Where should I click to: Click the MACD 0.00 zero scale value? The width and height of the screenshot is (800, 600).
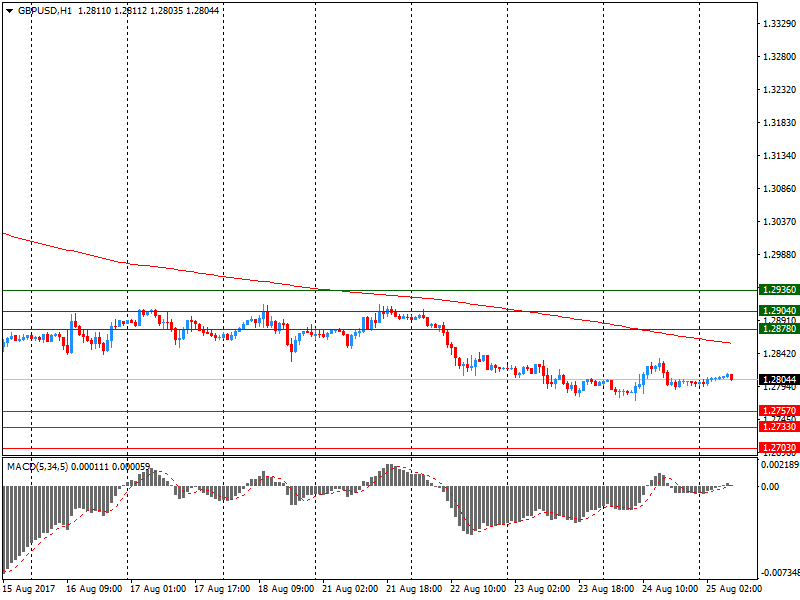pos(770,487)
